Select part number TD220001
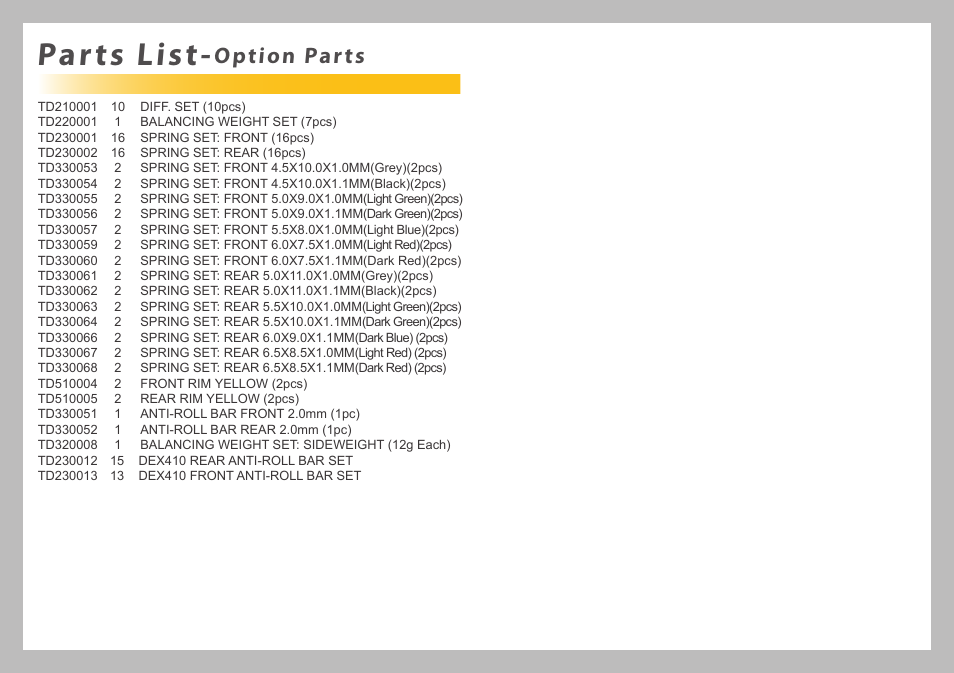954x673 pixels. point(68,122)
